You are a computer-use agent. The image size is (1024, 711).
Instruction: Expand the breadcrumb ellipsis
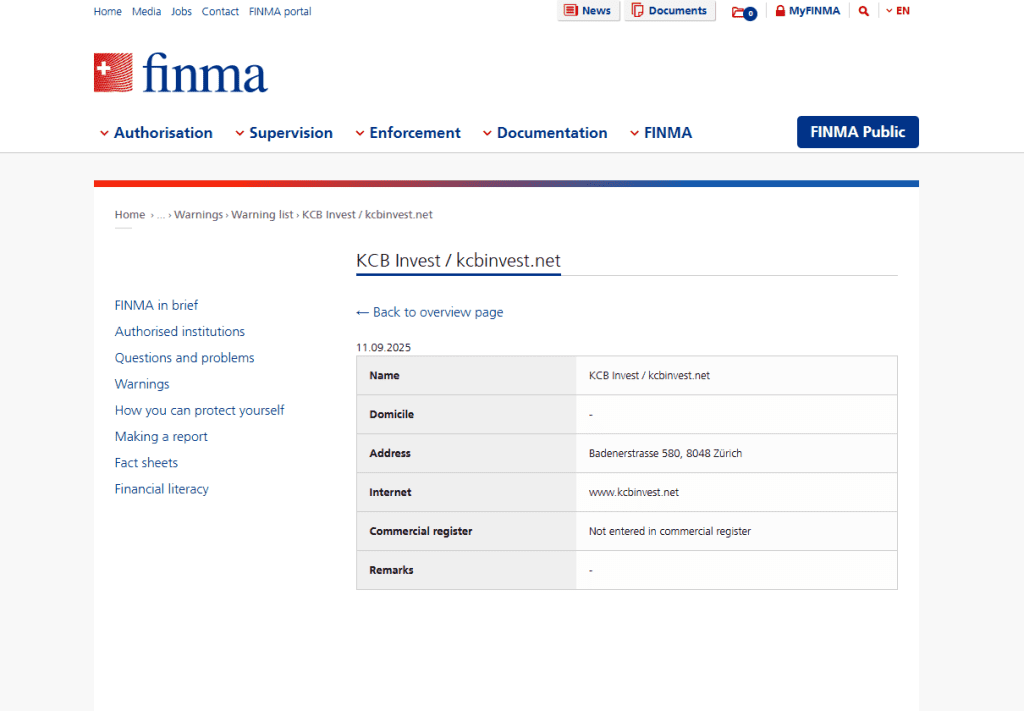tap(161, 215)
